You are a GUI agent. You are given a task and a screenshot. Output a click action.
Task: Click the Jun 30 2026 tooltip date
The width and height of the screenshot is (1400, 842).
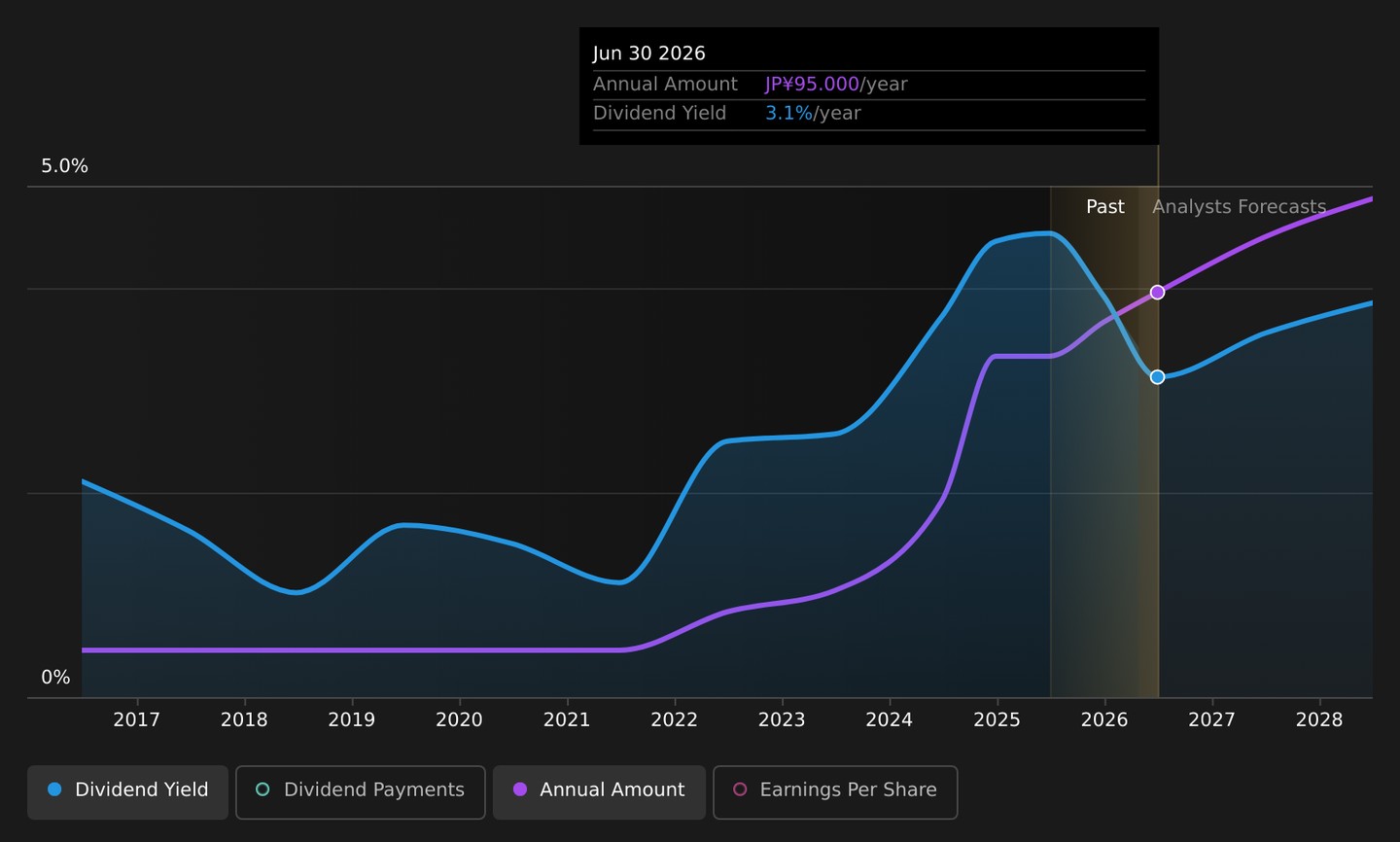click(649, 53)
